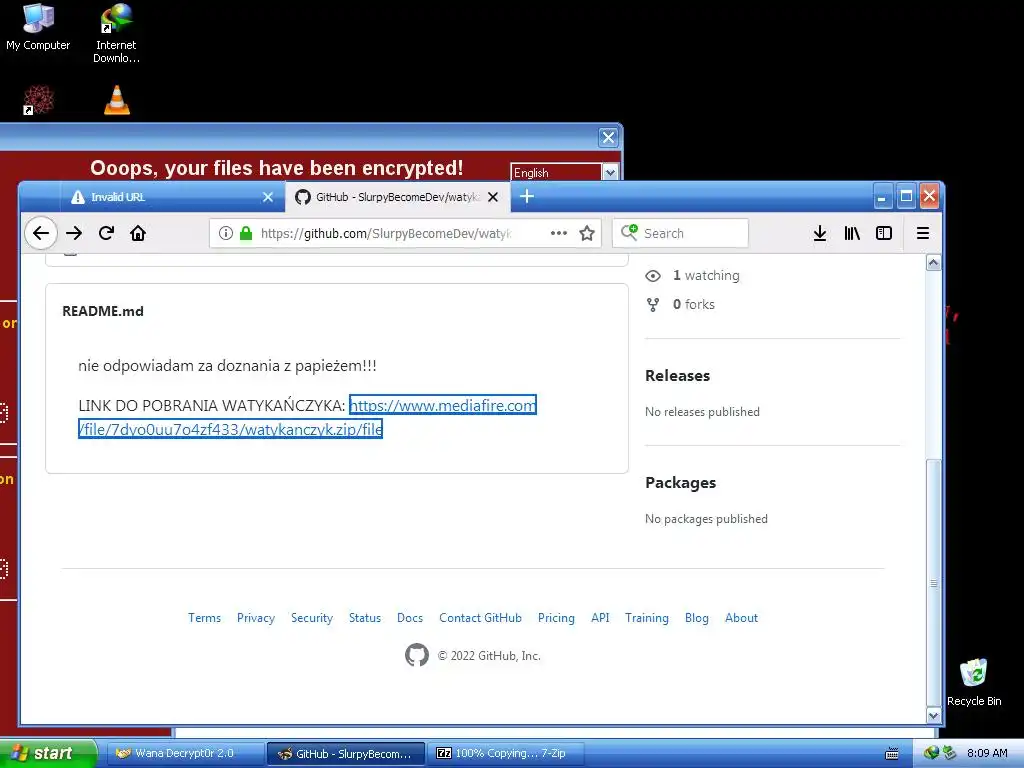Image resolution: width=1024 pixels, height=768 pixels.
Task: Open My Computer desktop icon
Action: click(38, 27)
